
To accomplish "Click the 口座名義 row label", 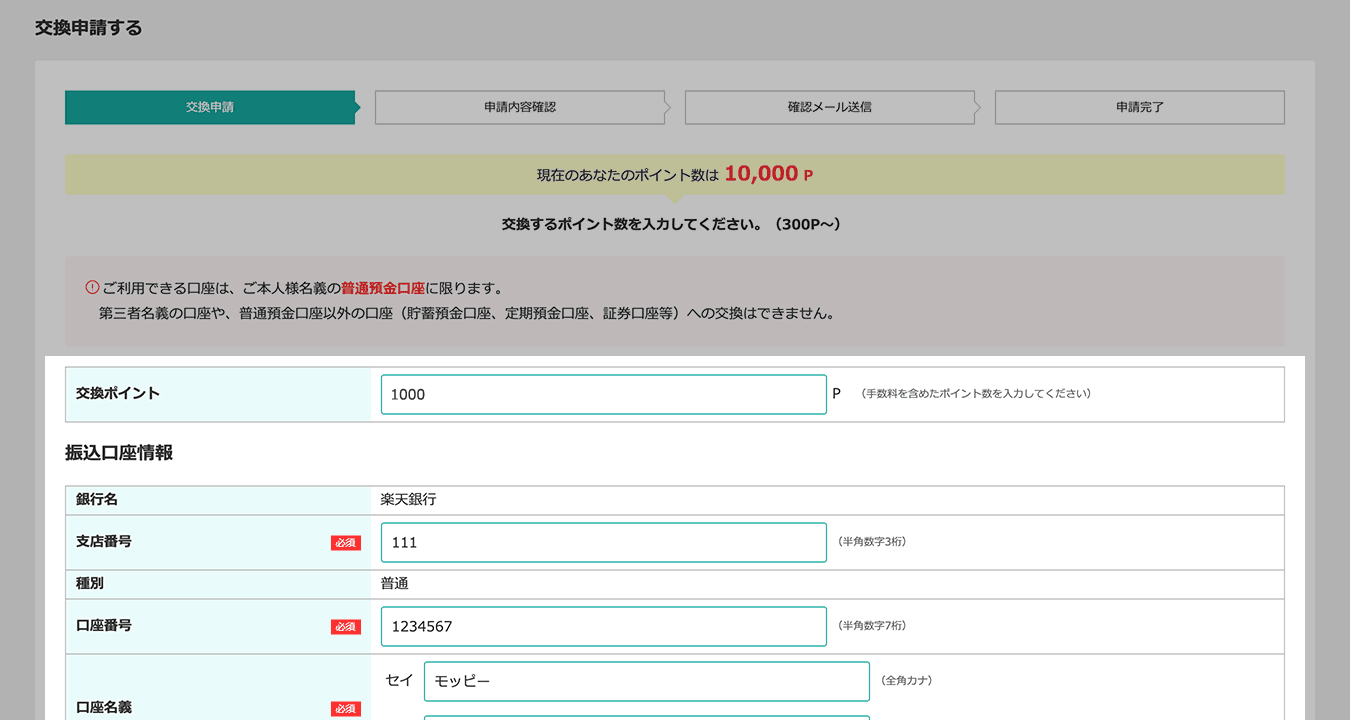I will [104, 708].
